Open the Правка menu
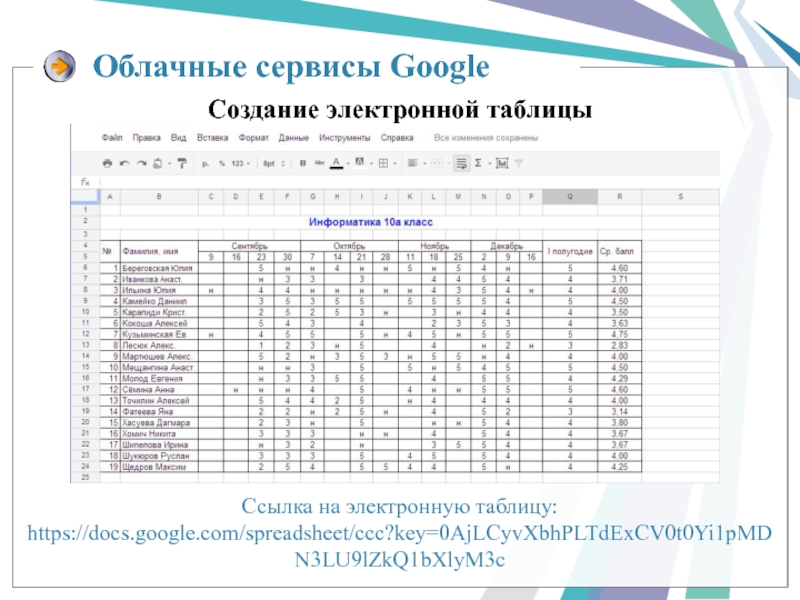This screenshot has width=800, height=600. [146, 138]
